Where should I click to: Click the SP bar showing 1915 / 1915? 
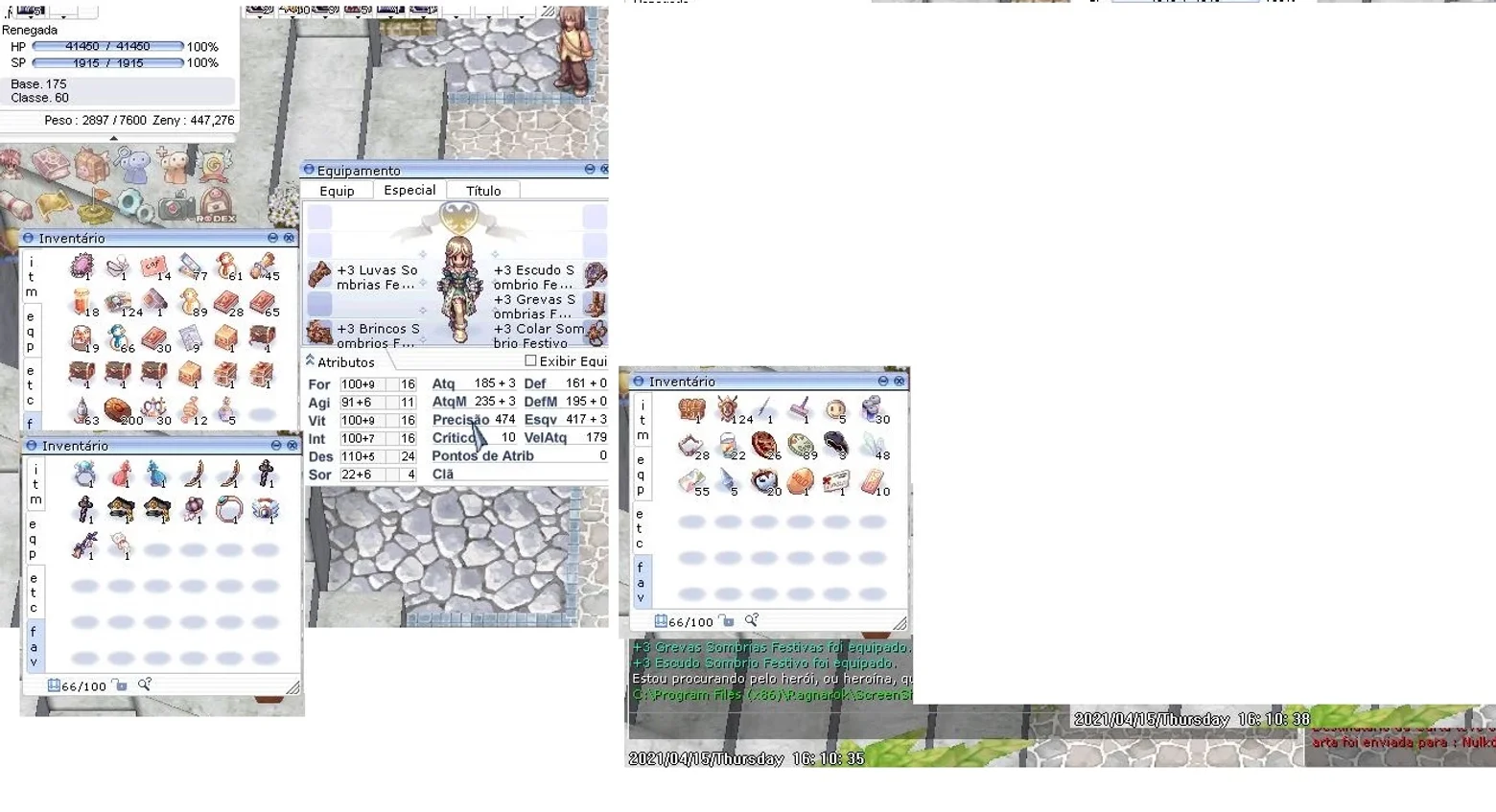(108, 62)
